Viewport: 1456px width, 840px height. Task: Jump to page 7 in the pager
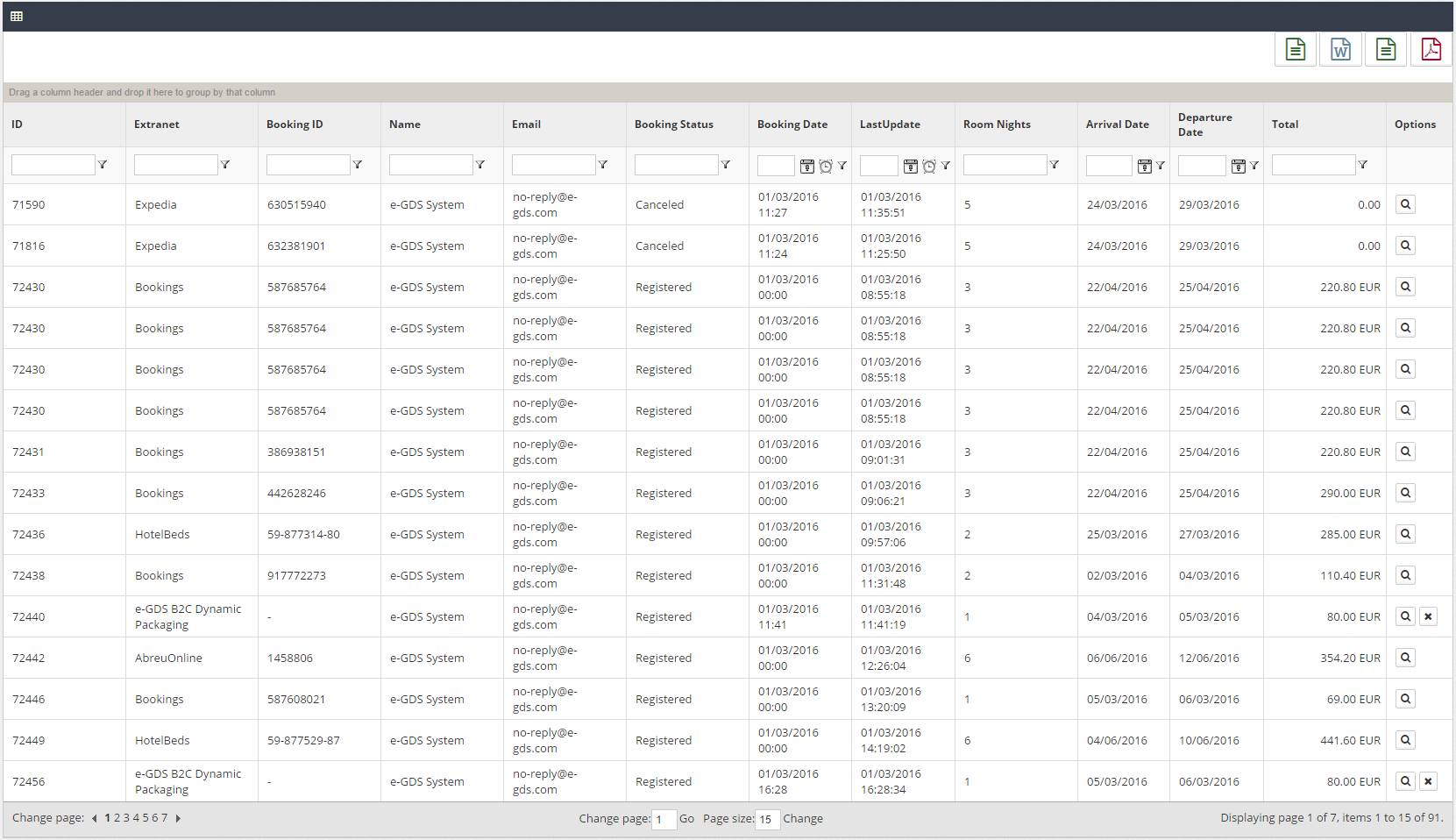tap(164, 818)
